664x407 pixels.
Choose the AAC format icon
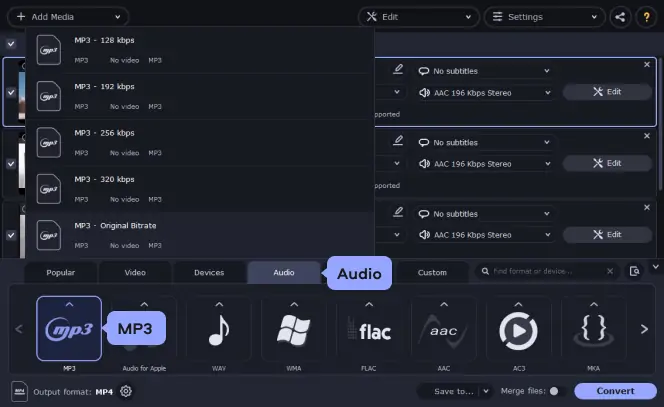tap(444, 329)
